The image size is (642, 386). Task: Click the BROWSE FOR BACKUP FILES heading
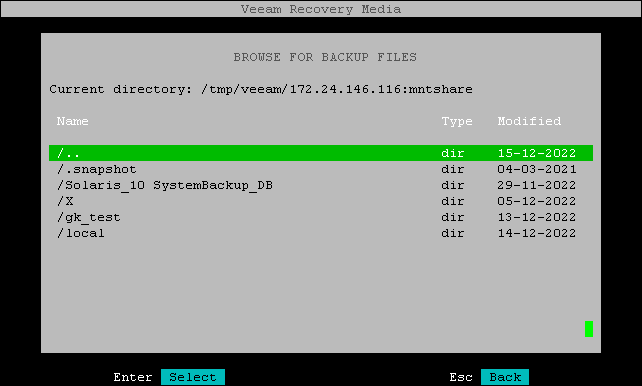pyautogui.click(x=325, y=57)
